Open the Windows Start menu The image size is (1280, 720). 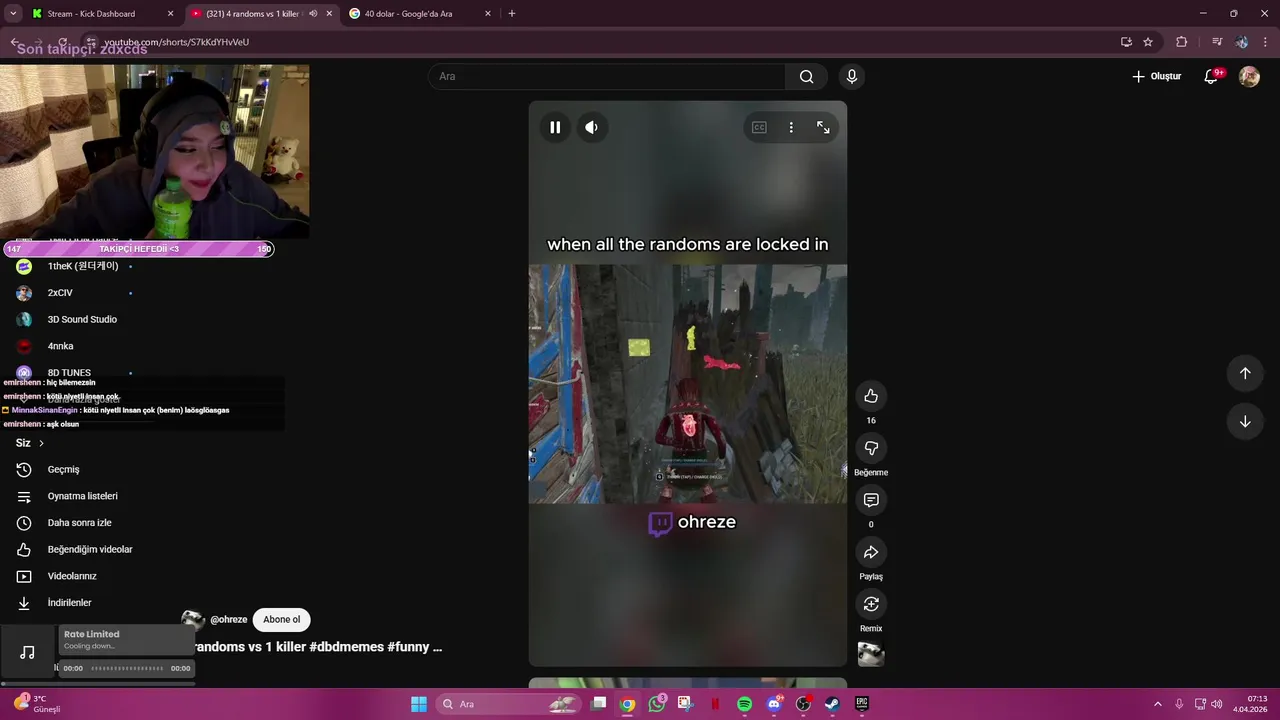[419, 704]
